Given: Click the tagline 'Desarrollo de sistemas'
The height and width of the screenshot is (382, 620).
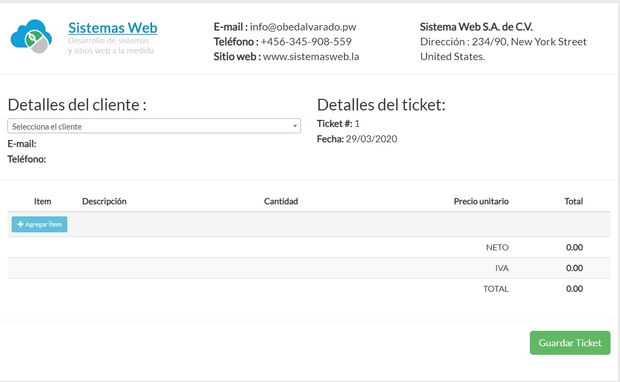Looking at the screenshot, I should [x=108, y=40].
